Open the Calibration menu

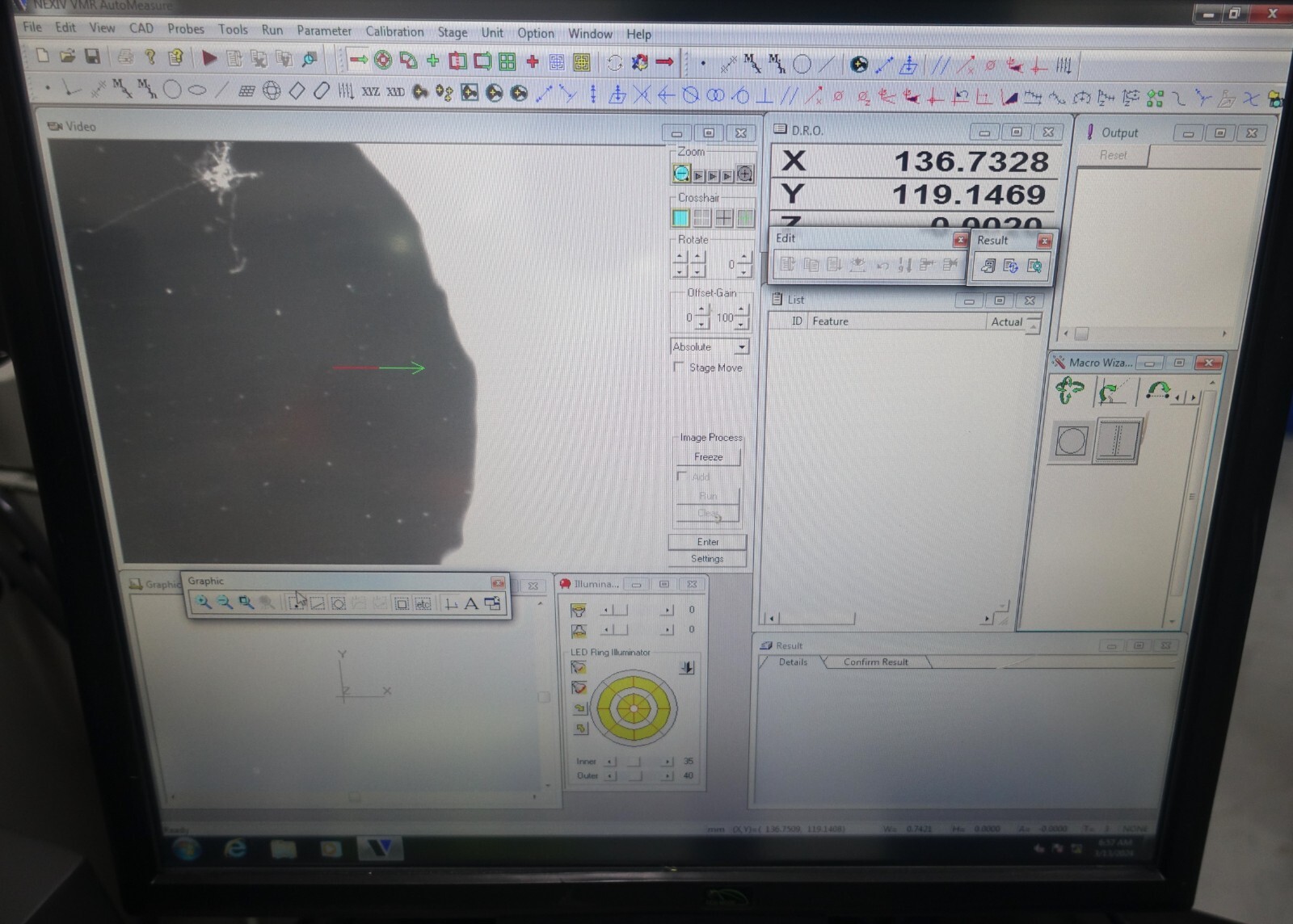point(394,33)
